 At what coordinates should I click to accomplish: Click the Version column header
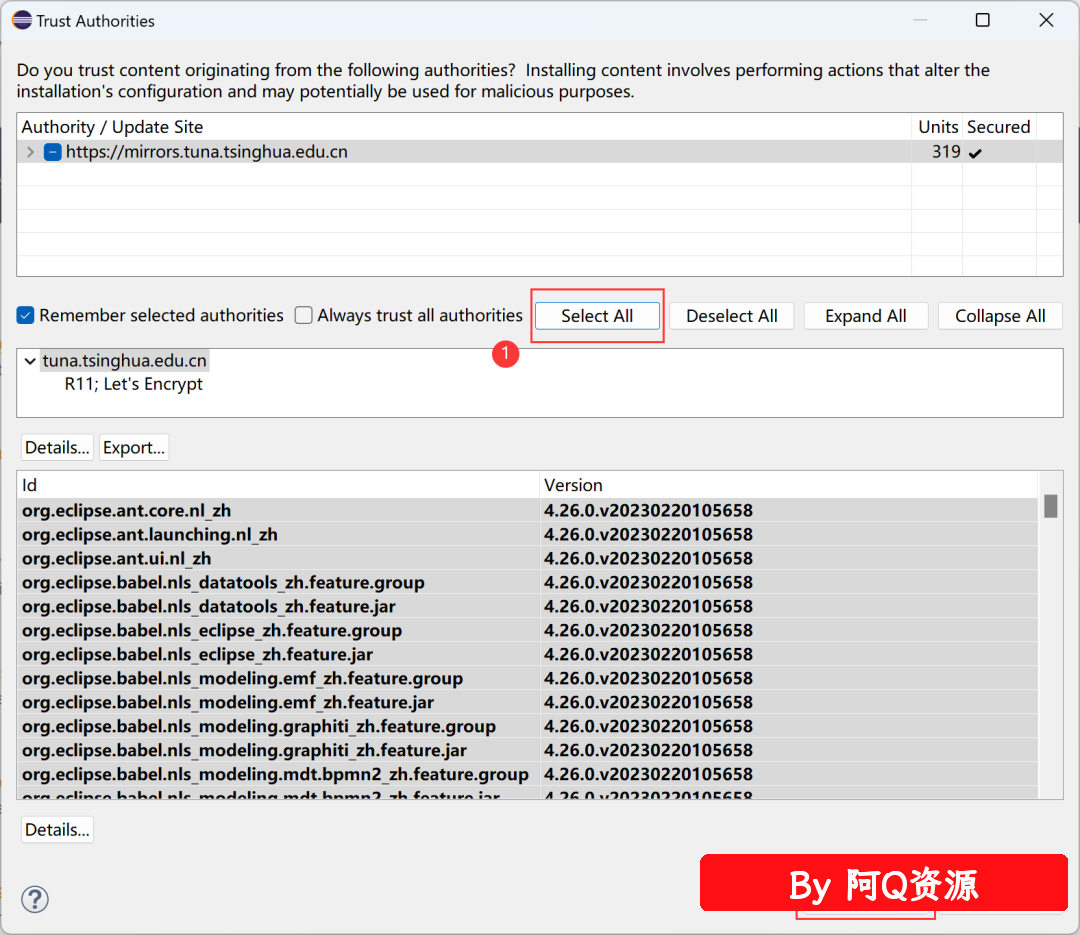[789, 485]
